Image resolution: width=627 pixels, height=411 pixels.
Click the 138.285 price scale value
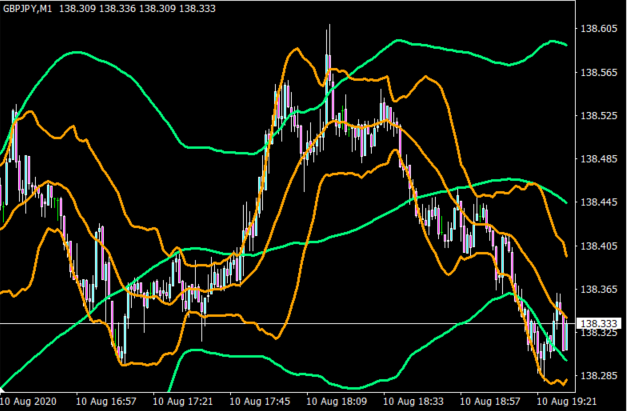[x=599, y=376]
